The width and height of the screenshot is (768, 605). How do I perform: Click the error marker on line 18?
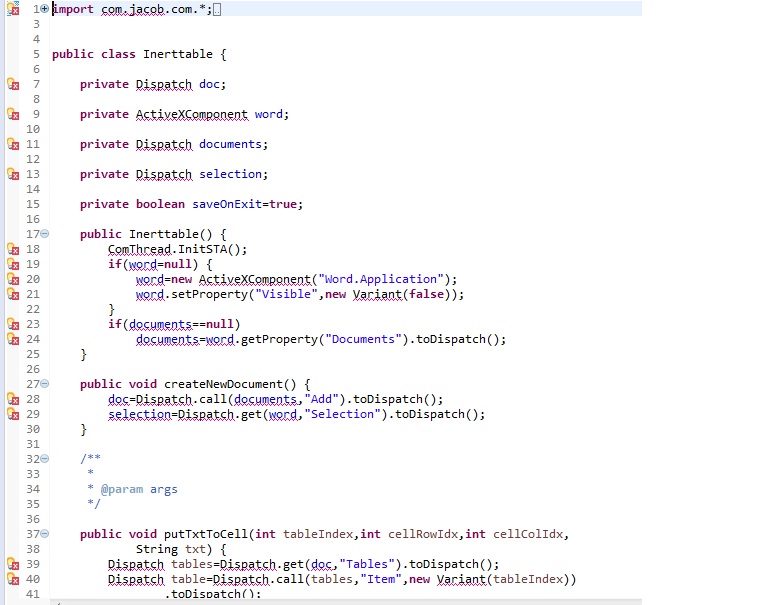coord(13,249)
